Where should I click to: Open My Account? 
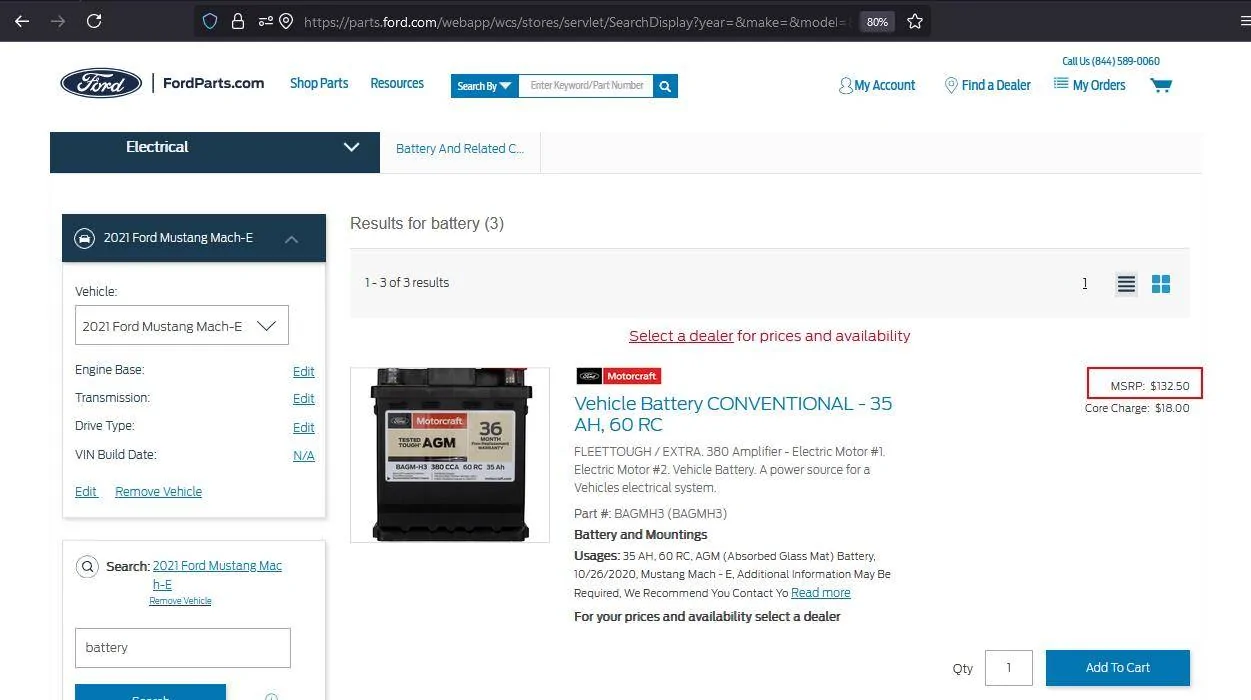[877, 86]
